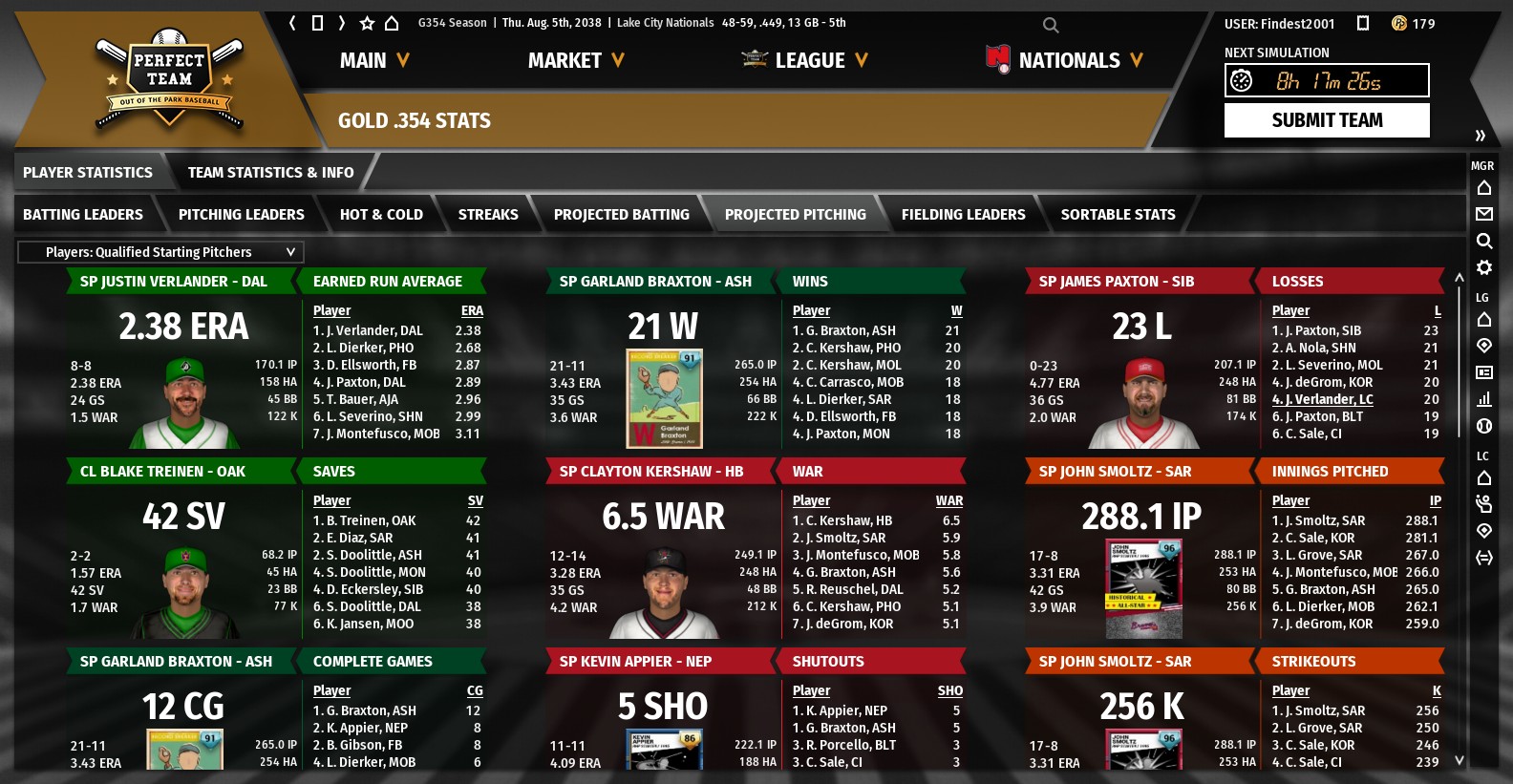
Task: Click the ERA column header link
Action: coord(472,310)
